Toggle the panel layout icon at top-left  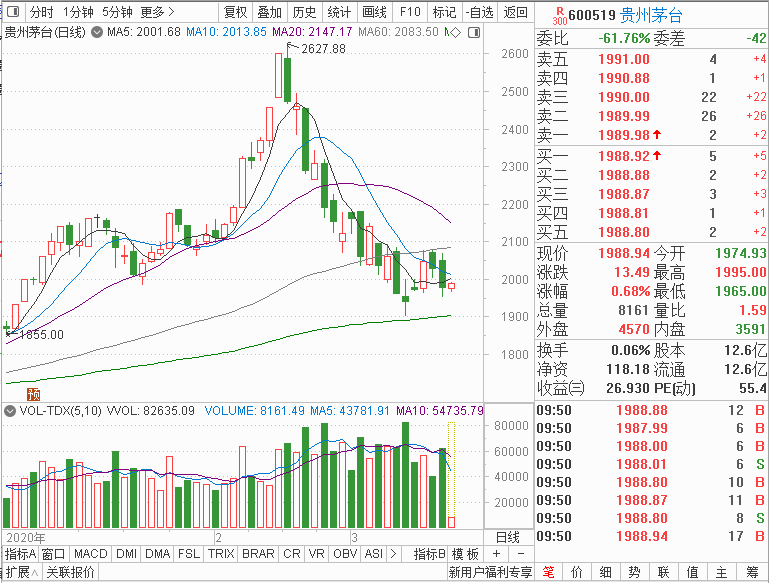point(13,12)
